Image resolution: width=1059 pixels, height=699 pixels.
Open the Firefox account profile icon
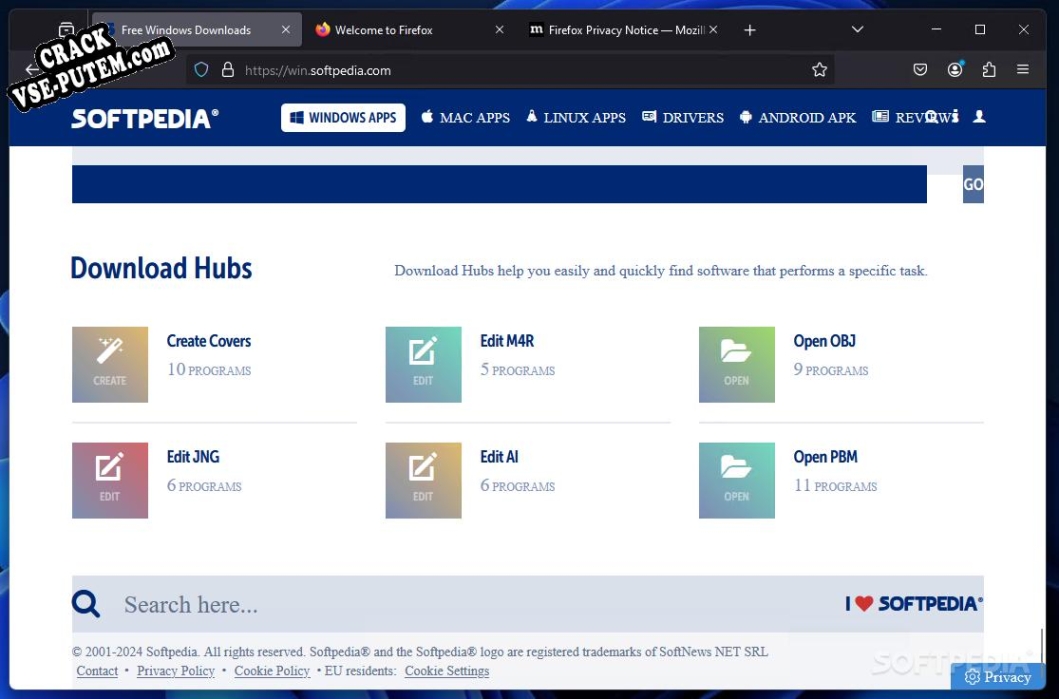click(x=955, y=70)
